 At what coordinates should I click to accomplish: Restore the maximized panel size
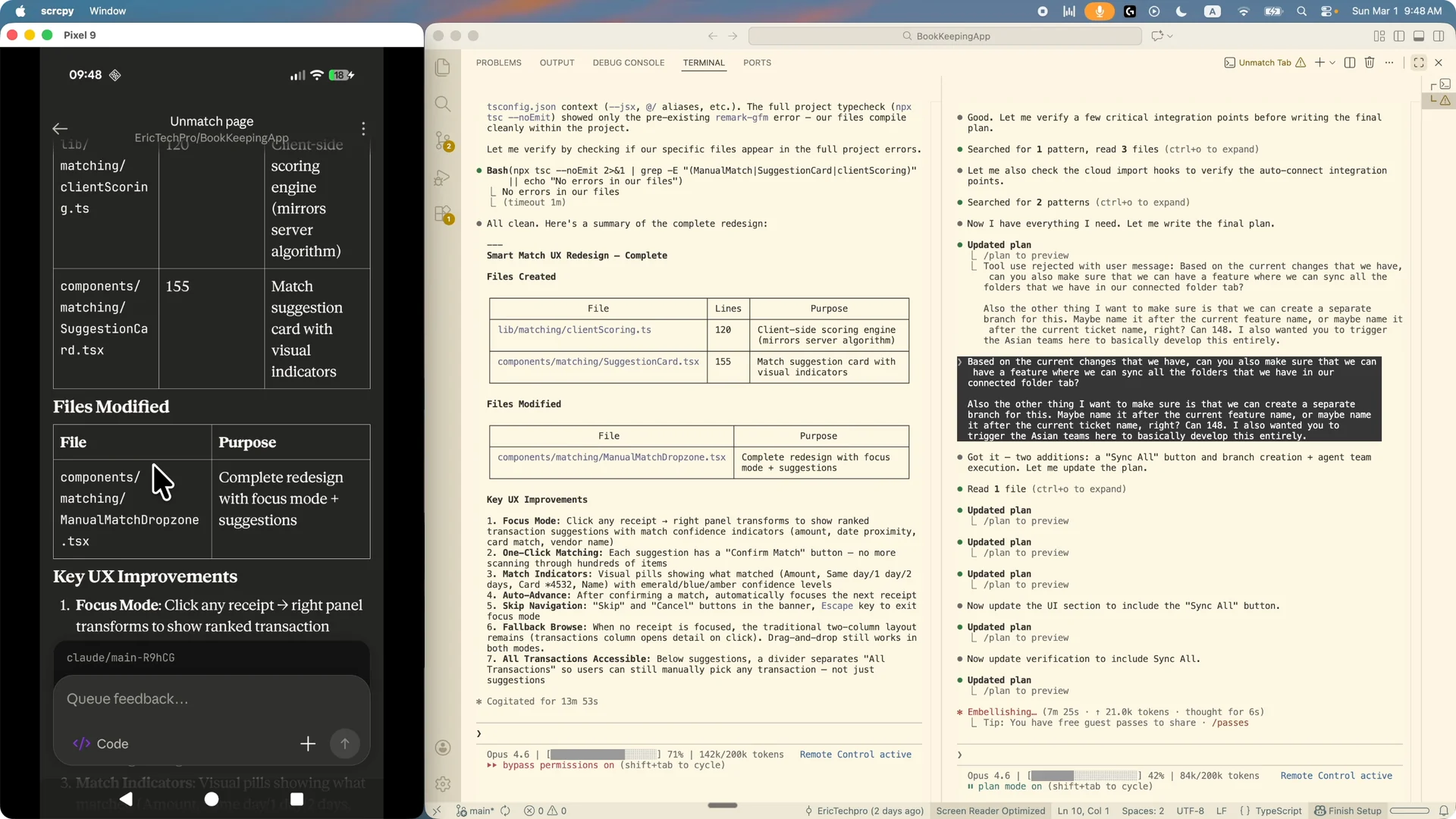point(1419,63)
